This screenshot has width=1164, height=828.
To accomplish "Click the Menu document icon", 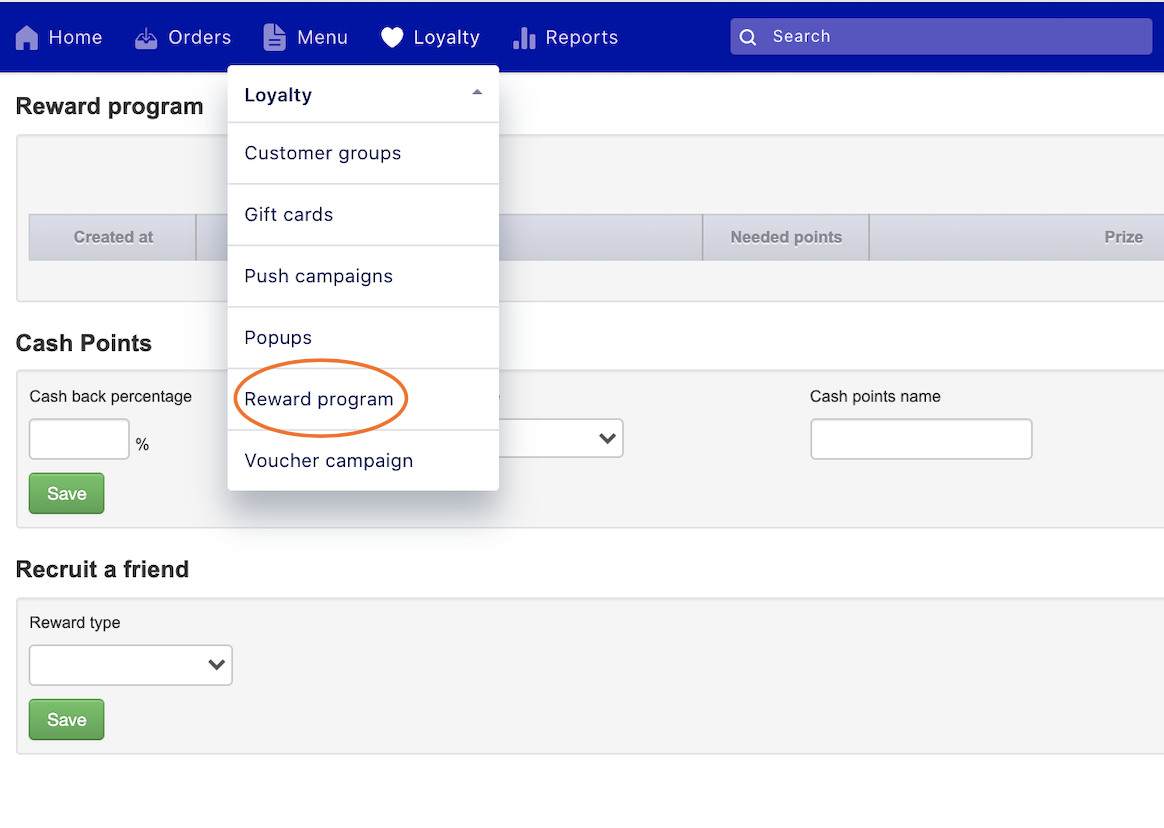I will point(274,38).
